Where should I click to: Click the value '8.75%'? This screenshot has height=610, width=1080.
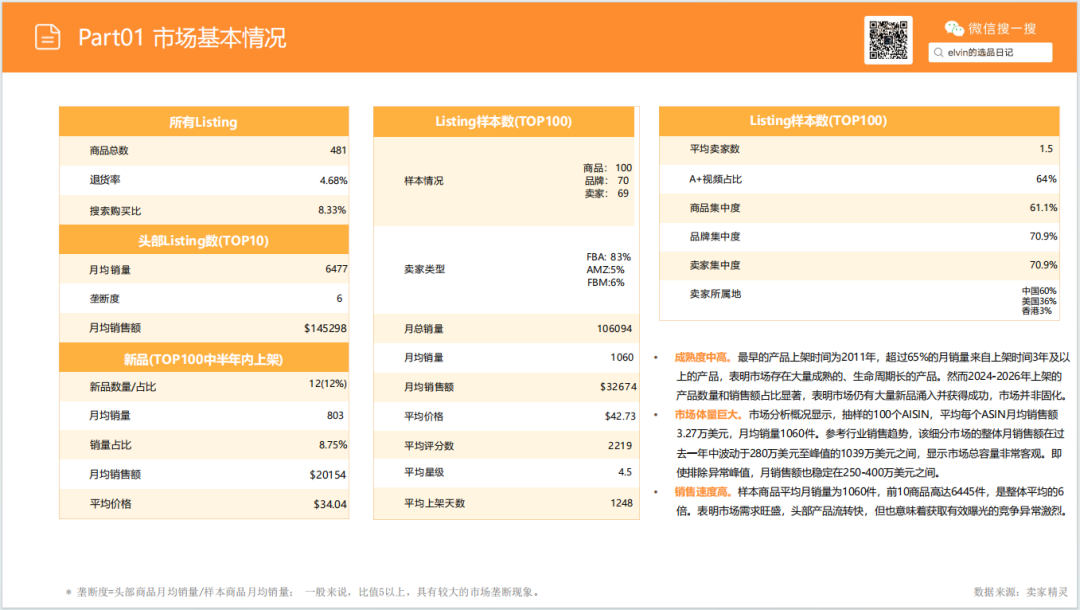[x=333, y=445]
